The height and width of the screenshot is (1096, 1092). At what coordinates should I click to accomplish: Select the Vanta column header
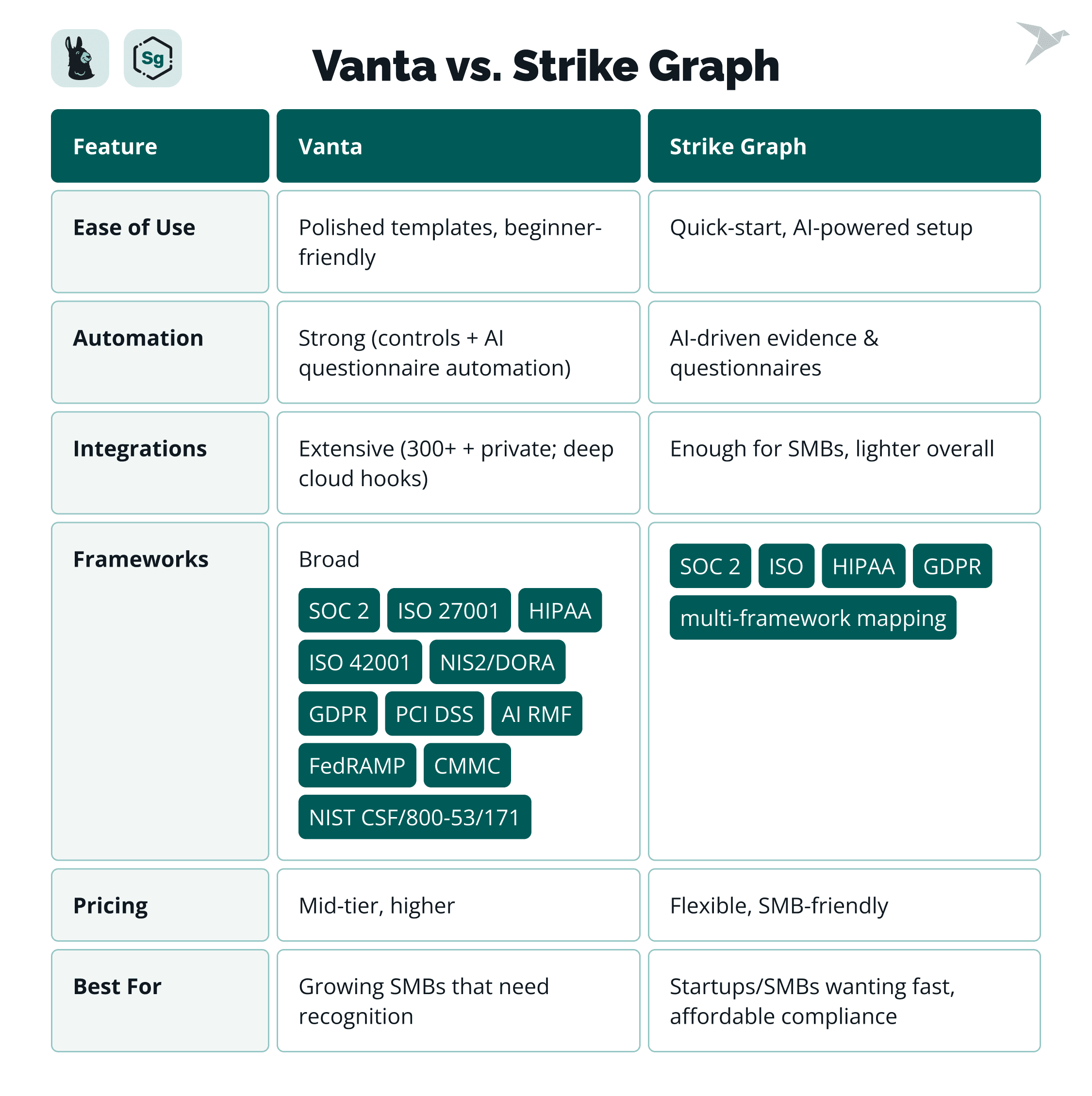click(x=458, y=147)
